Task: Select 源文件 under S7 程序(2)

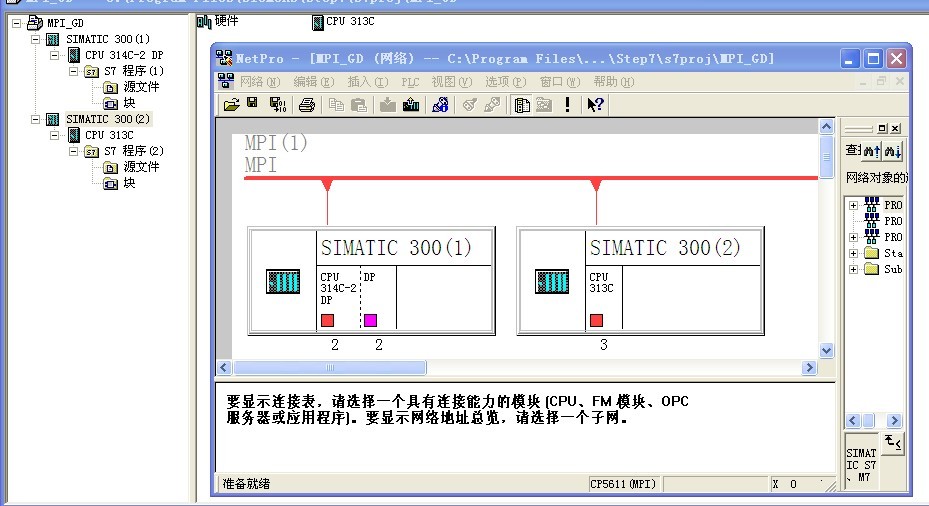Action: pyautogui.click(x=141, y=167)
